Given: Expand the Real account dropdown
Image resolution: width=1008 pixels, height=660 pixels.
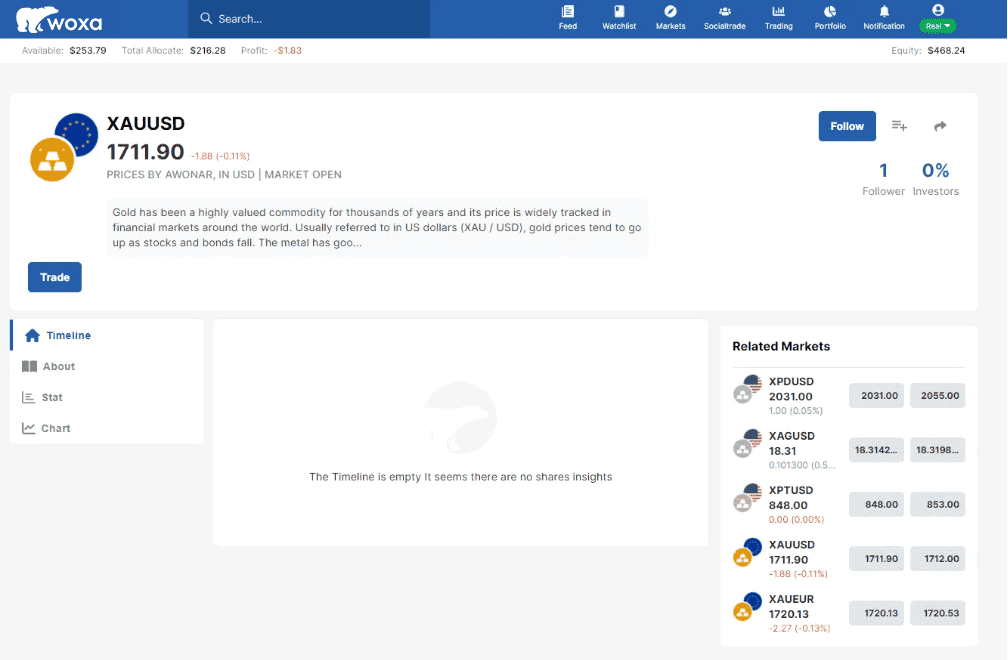Looking at the screenshot, I should point(938,26).
